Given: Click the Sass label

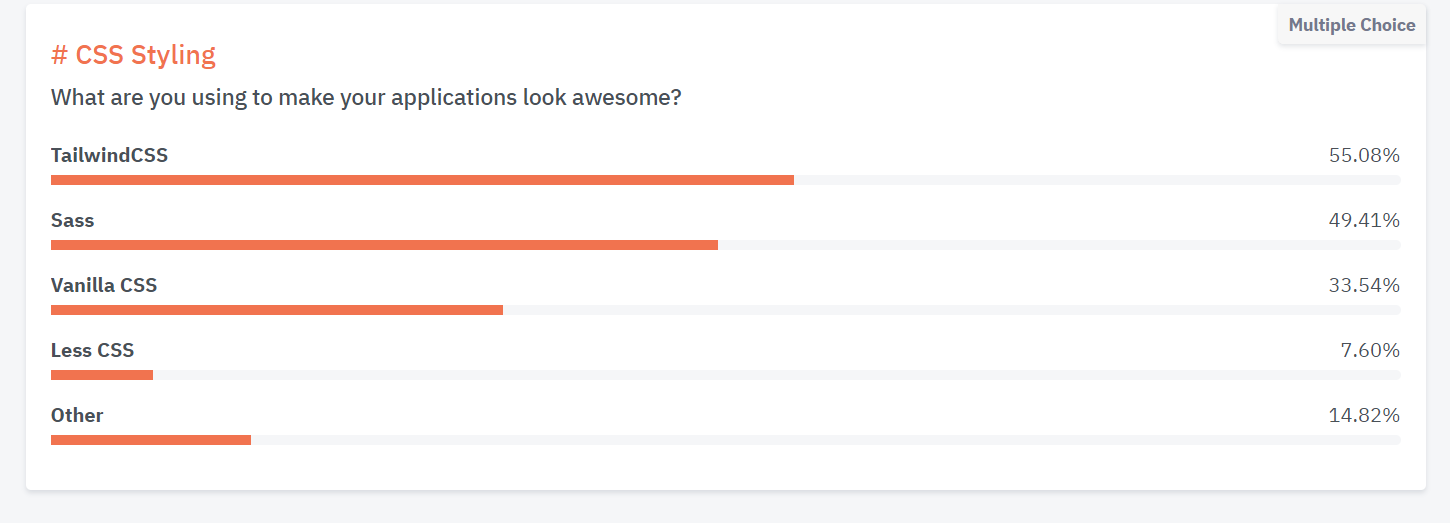Looking at the screenshot, I should click(x=72, y=220).
